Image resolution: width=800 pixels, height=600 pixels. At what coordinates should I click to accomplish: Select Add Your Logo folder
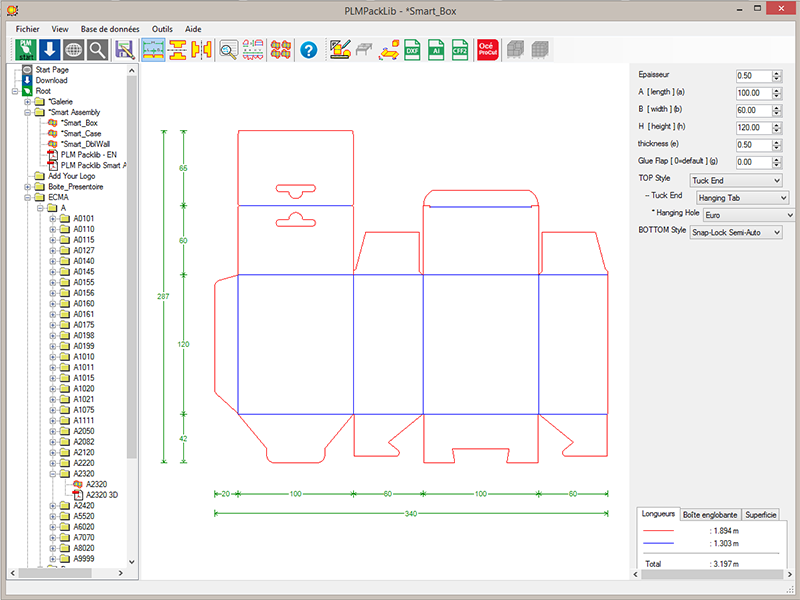(x=71, y=176)
